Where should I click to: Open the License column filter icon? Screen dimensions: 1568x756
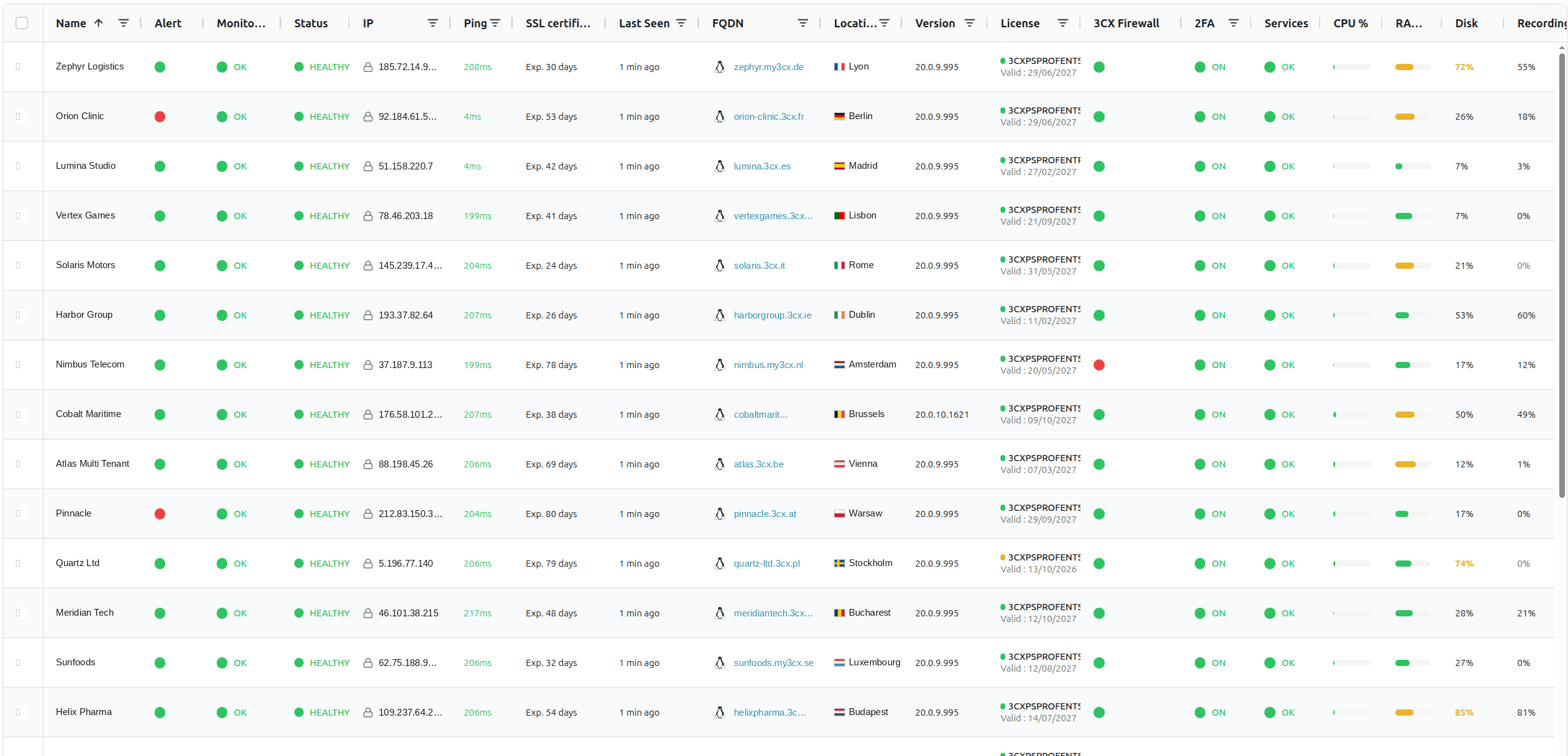[1063, 23]
